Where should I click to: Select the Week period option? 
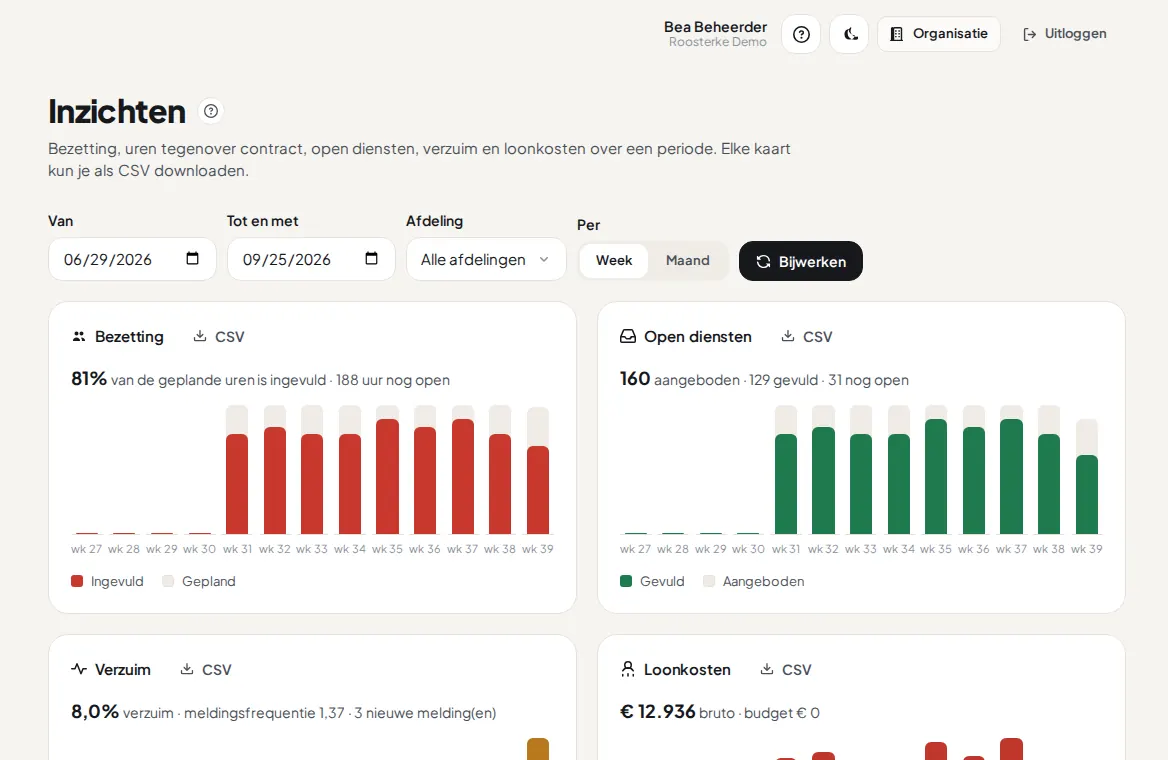tap(614, 261)
